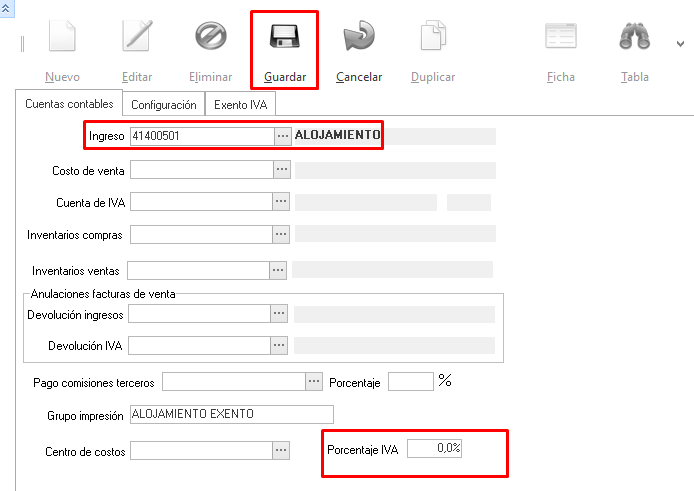Screen dimensions: 694x491
Task: Click the Editar pencil icon
Action: 136,37
